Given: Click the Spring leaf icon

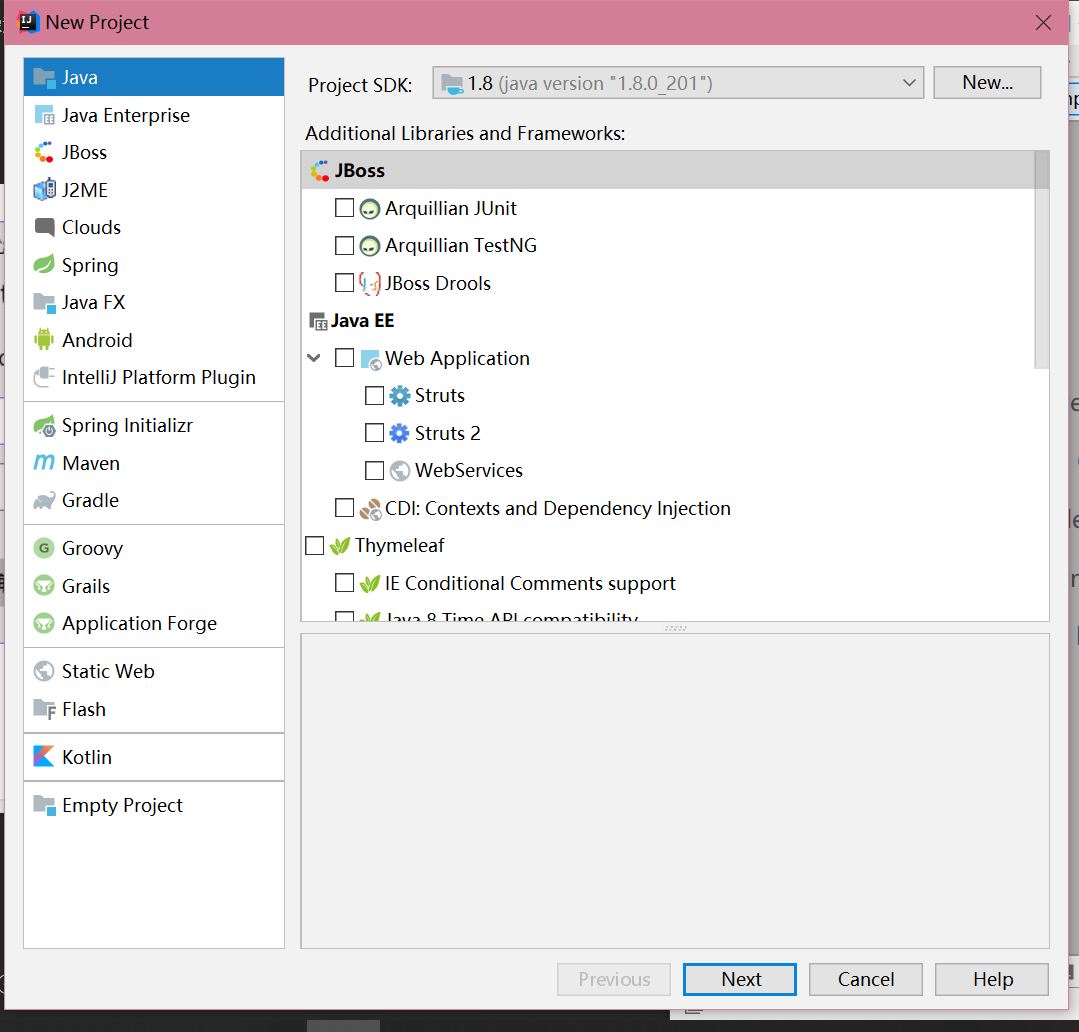Looking at the screenshot, I should pyautogui.click(x=44, y=265).
